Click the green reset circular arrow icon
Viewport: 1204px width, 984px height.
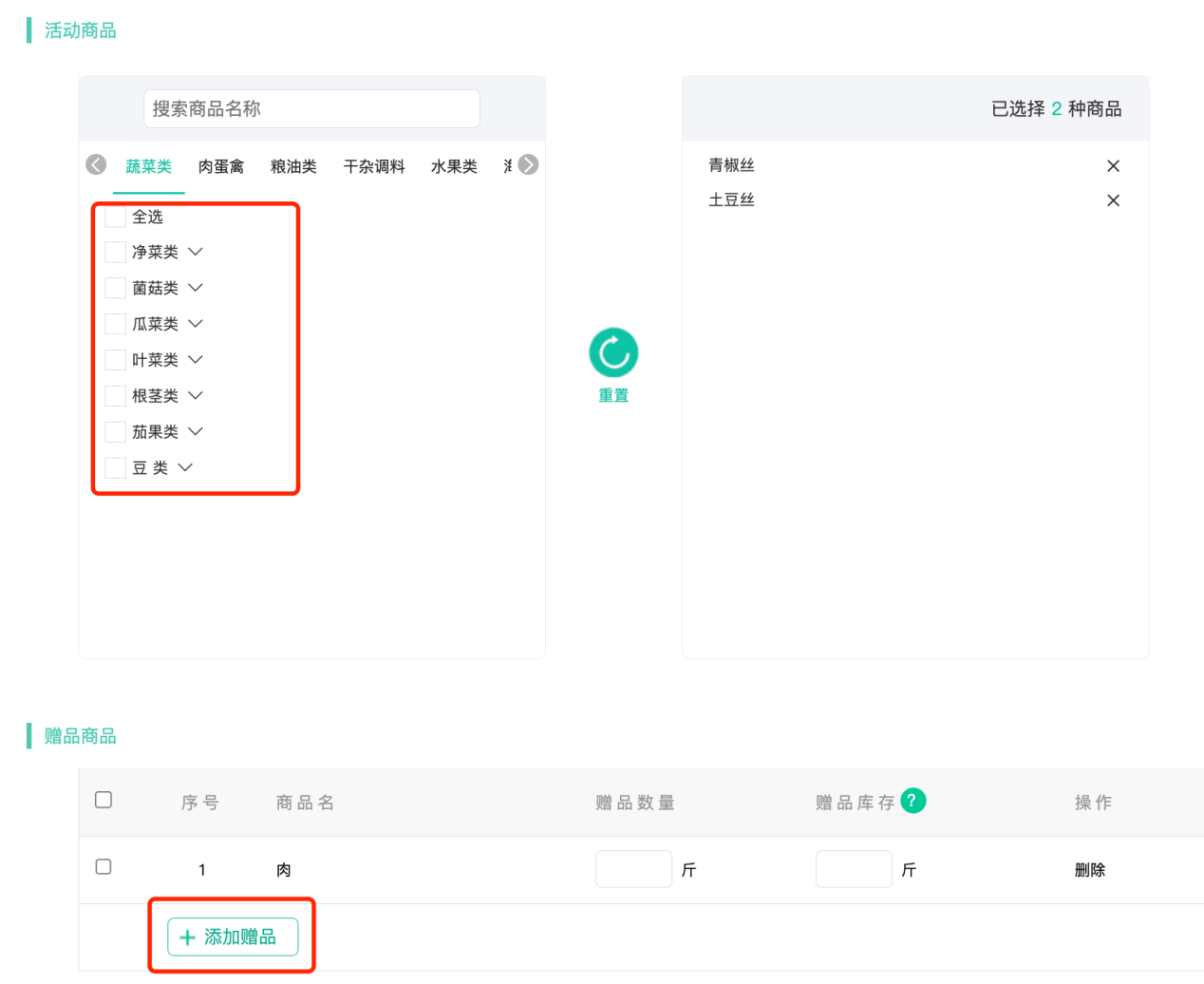click(613, 353)
